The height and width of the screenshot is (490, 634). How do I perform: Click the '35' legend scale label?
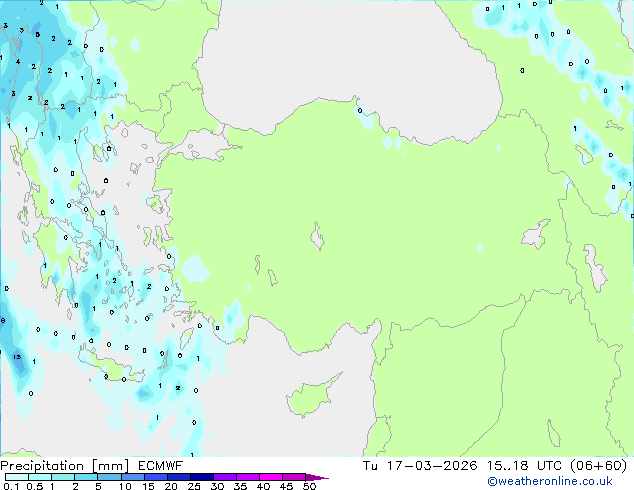240,486
